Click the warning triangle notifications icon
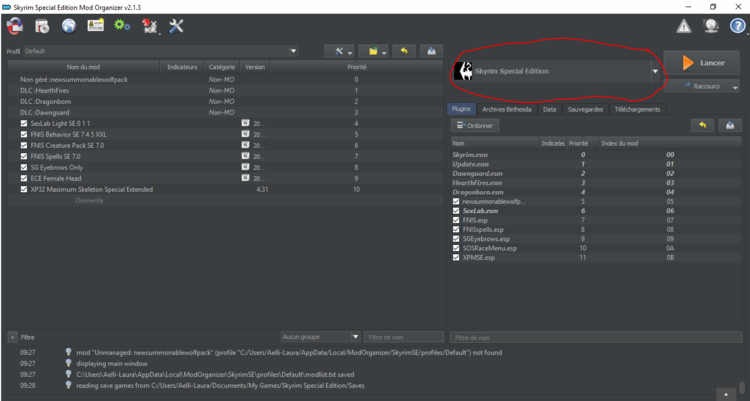750x401 pixels. [x=684, y=26]
